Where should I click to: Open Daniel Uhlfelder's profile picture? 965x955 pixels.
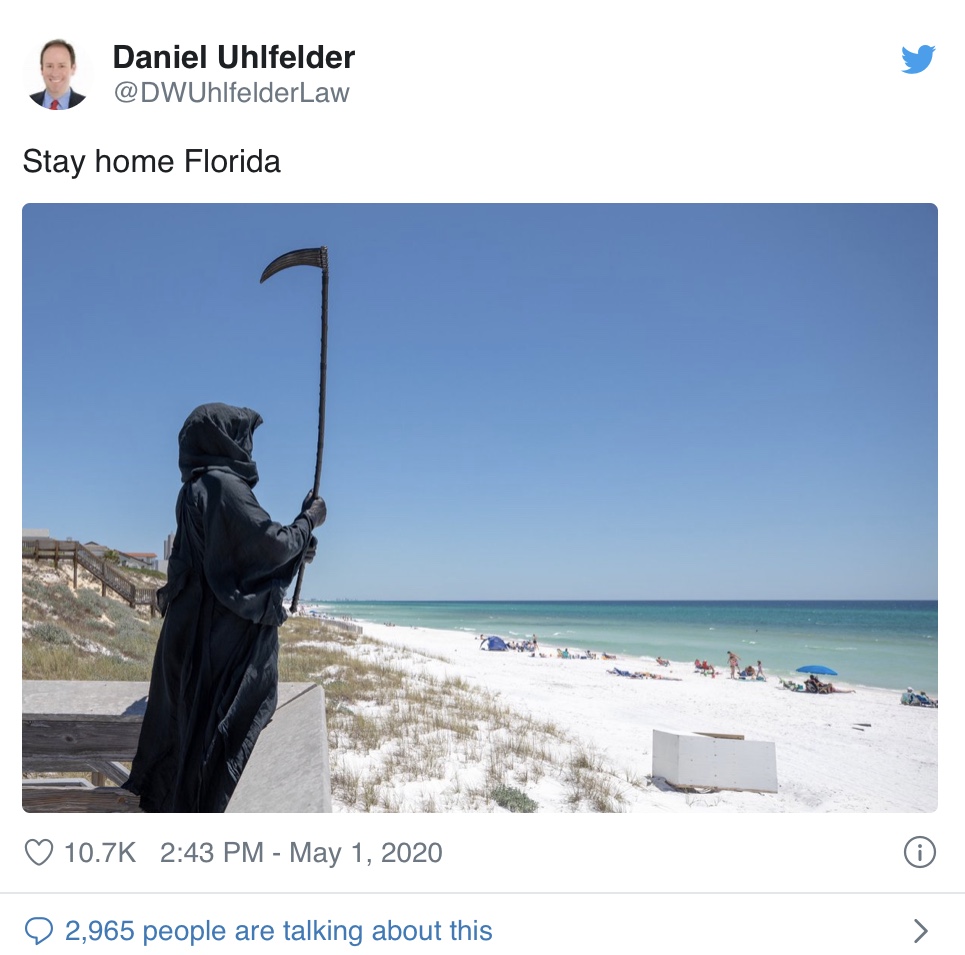pyautogui.click(x=57, y=74)
